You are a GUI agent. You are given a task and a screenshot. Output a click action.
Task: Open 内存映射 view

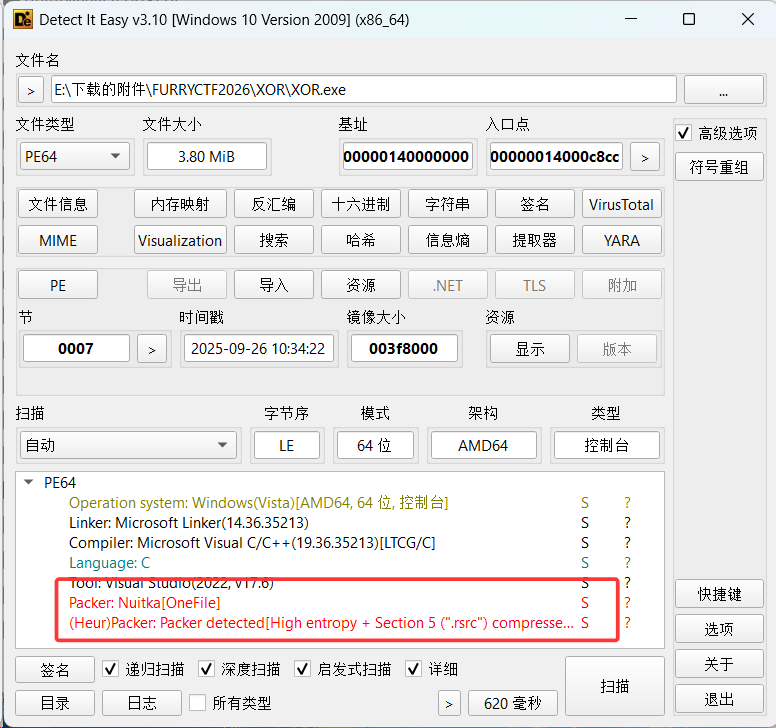click(x=180, y=204)
